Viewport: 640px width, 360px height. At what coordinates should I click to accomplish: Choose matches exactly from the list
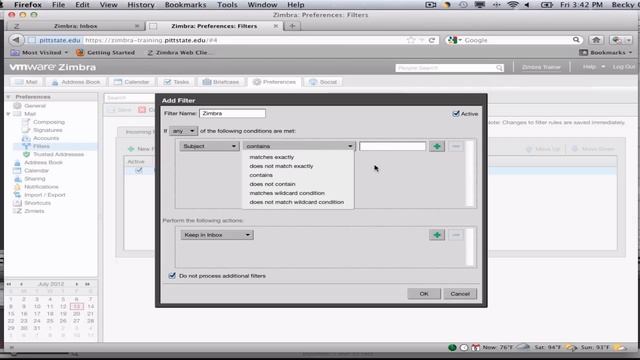tap(271, 157)
